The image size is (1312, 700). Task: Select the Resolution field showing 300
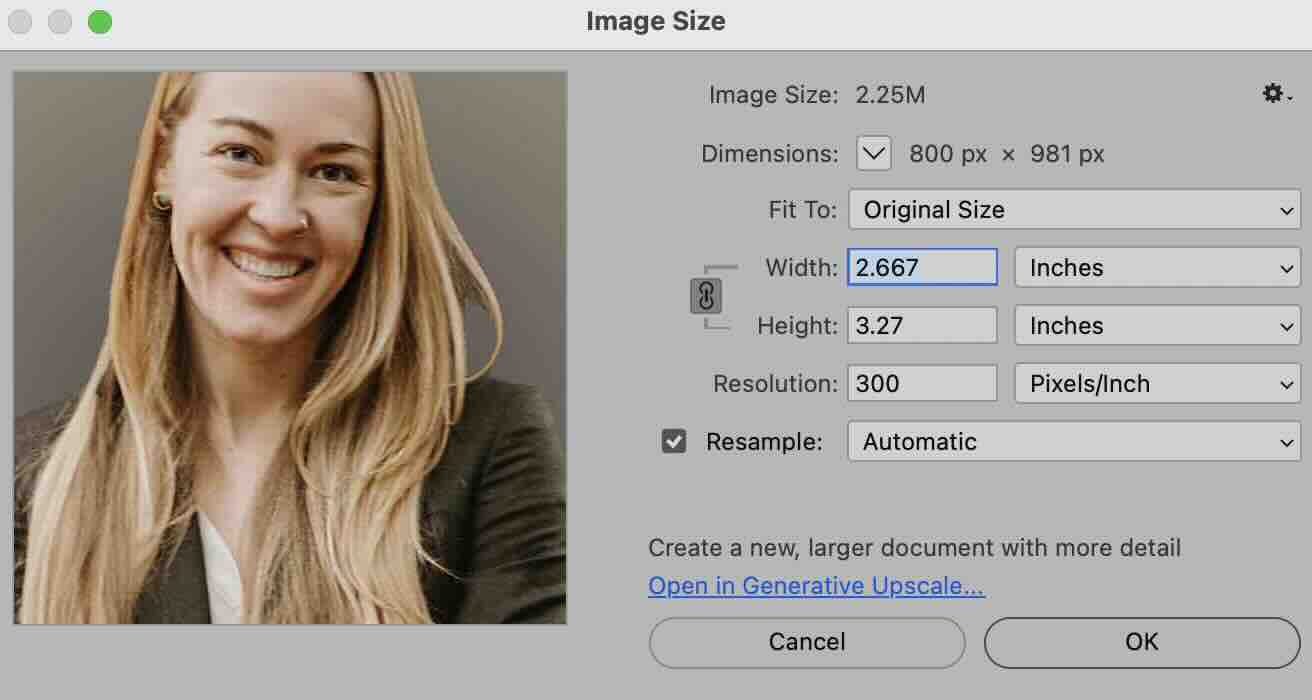coord(921,382)
